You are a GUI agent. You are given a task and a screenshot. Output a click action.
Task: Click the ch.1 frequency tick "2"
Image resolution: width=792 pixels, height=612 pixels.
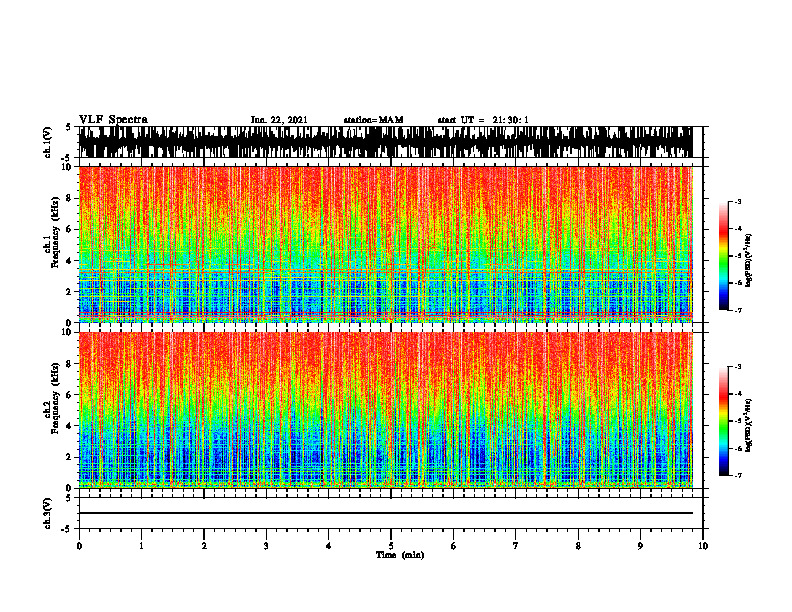[69, 291]
